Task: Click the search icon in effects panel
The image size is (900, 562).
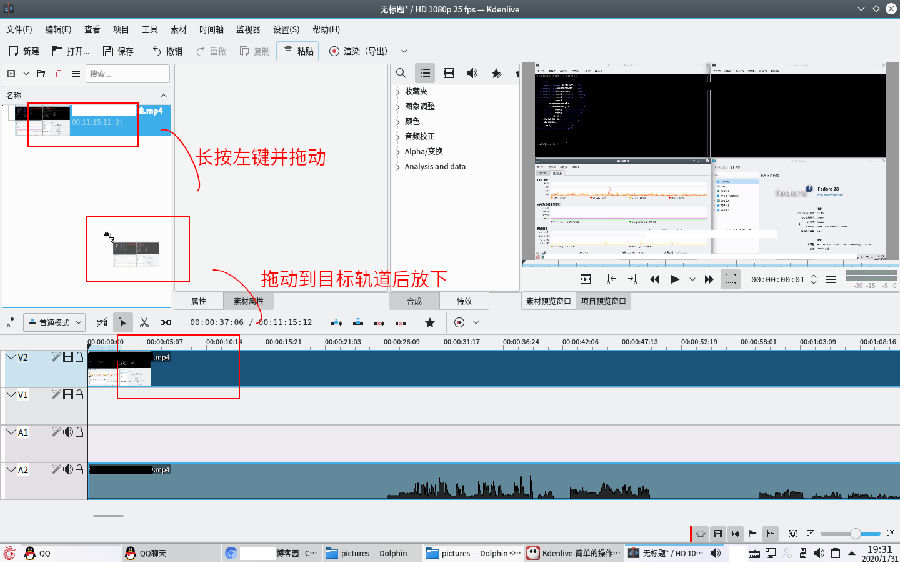Action: [x=401, y=73]
